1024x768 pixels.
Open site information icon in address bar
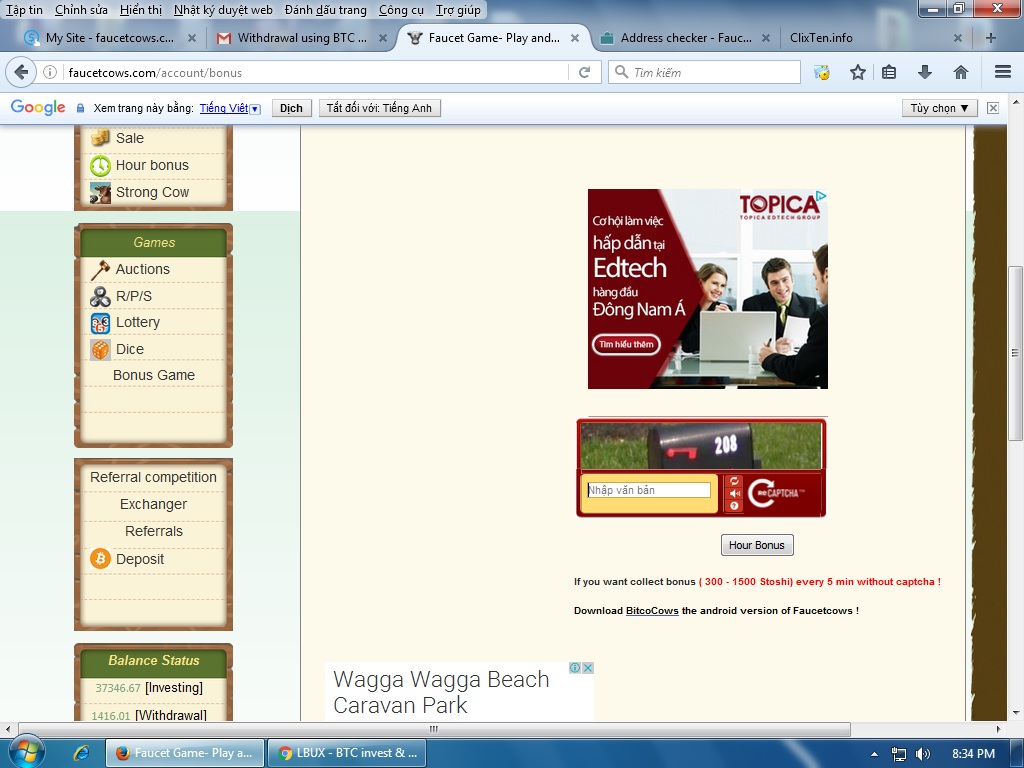50,72
